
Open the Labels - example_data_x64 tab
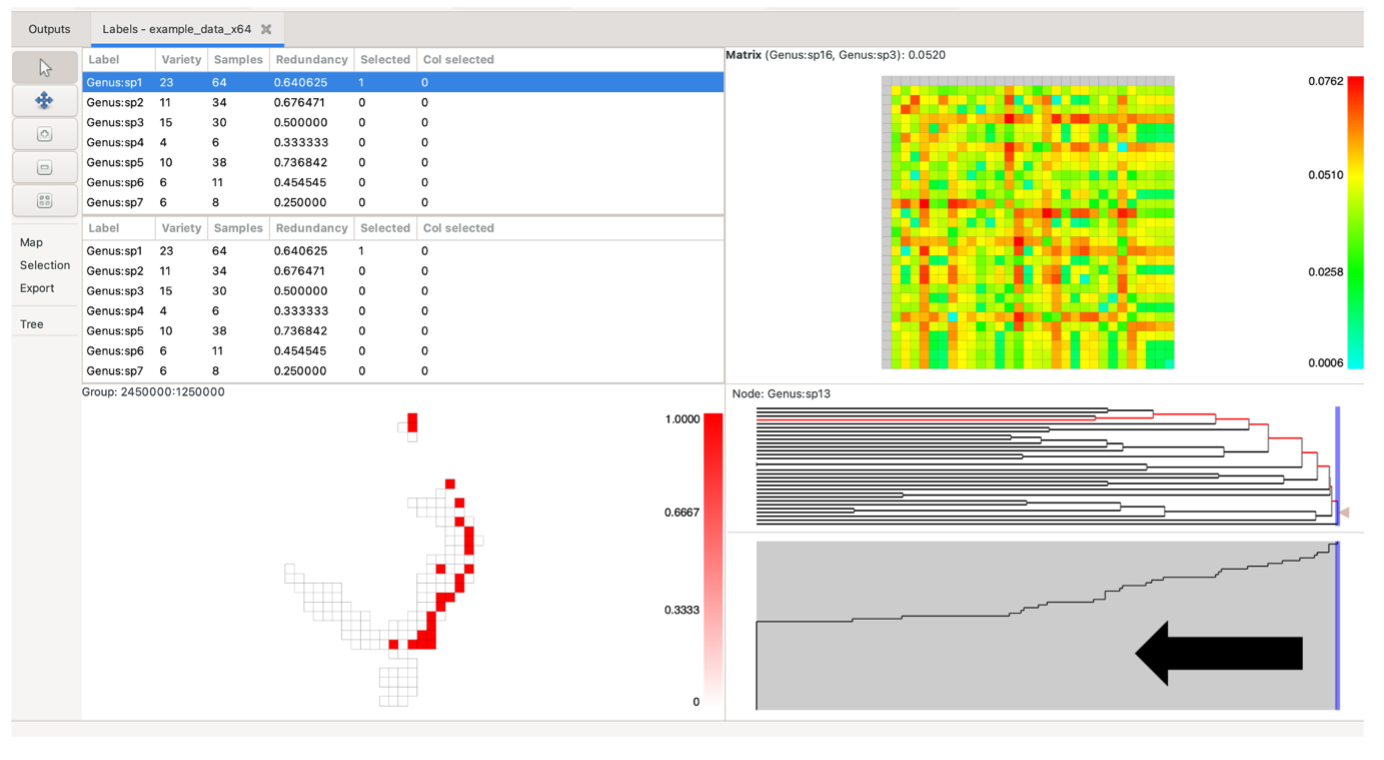[176, 30]
